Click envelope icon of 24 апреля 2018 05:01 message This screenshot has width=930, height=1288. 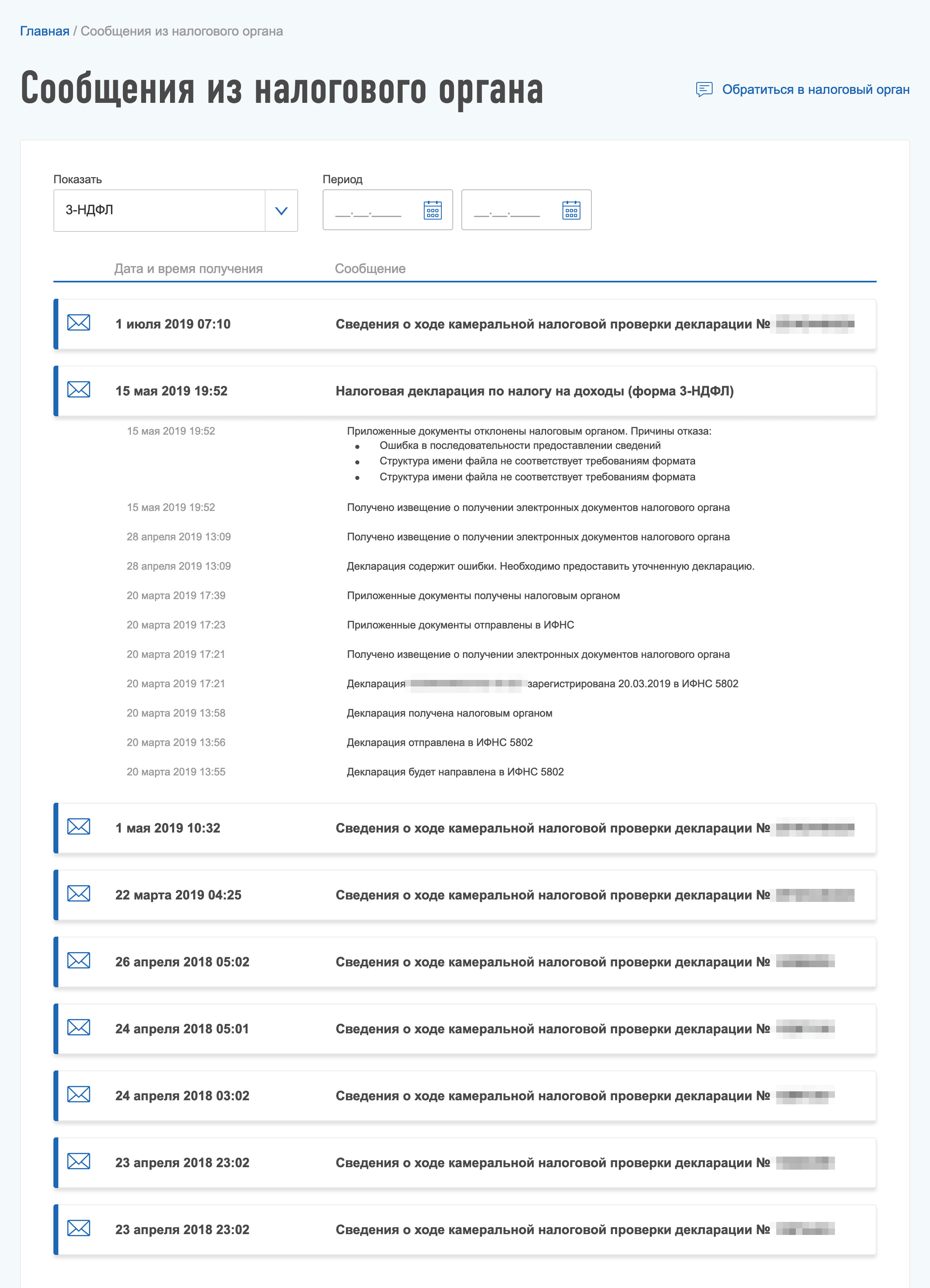click(78, 1028)
